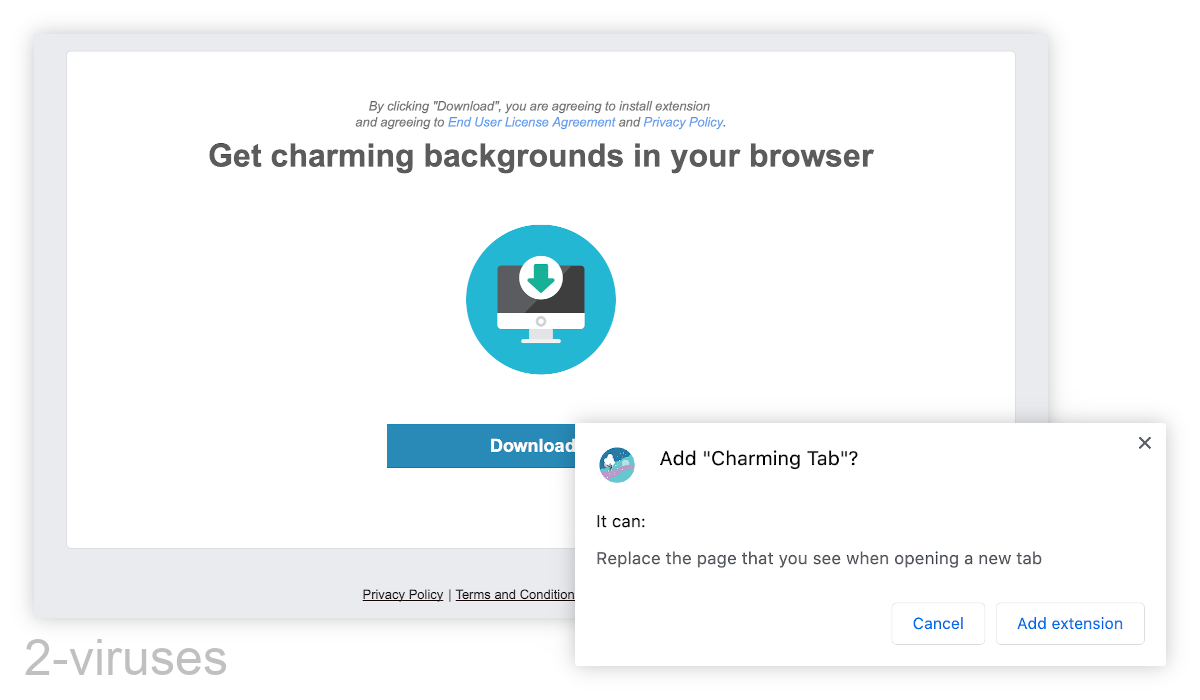Confirm by clicking Add extension
This screenshot has height=700, width=1200.
click(1070, 623)
